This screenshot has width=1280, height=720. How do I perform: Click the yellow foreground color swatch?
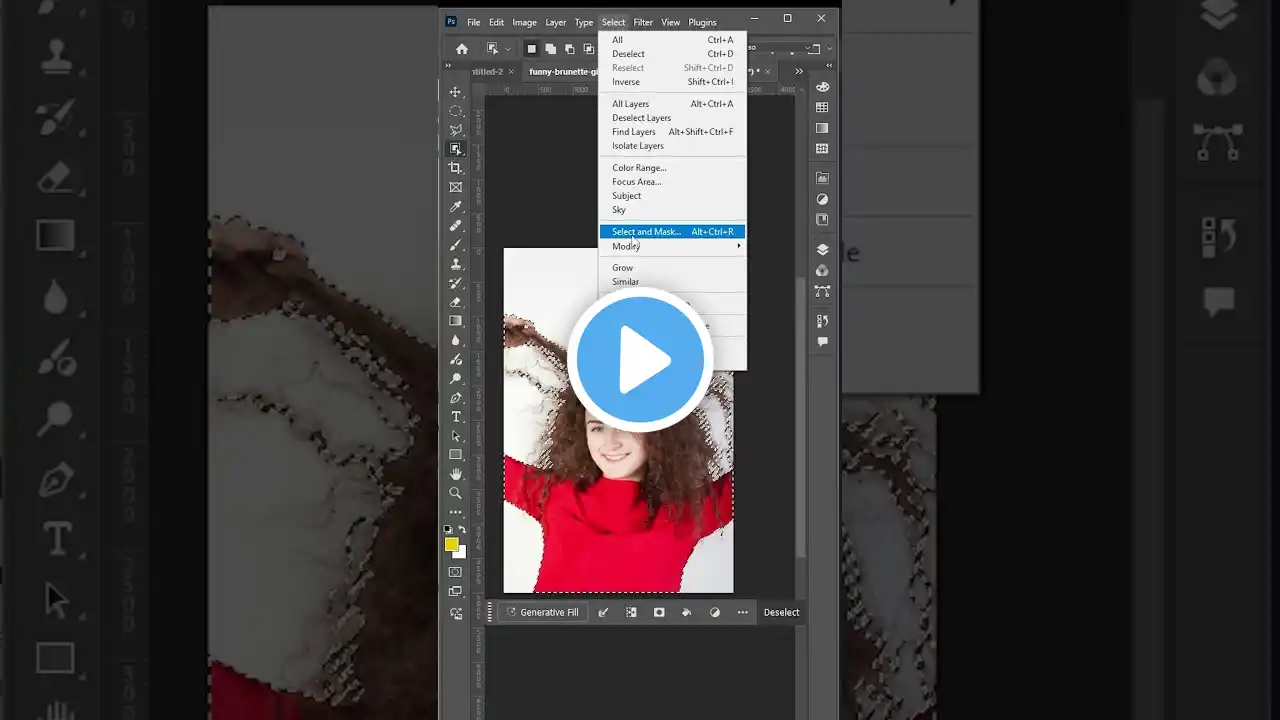(452, 545)
